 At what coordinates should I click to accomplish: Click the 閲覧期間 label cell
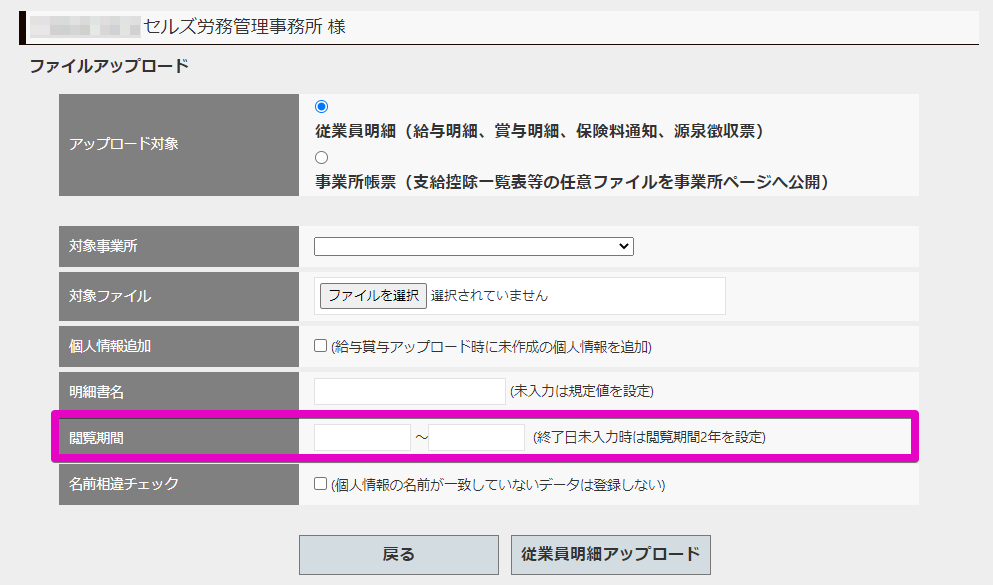179,437
